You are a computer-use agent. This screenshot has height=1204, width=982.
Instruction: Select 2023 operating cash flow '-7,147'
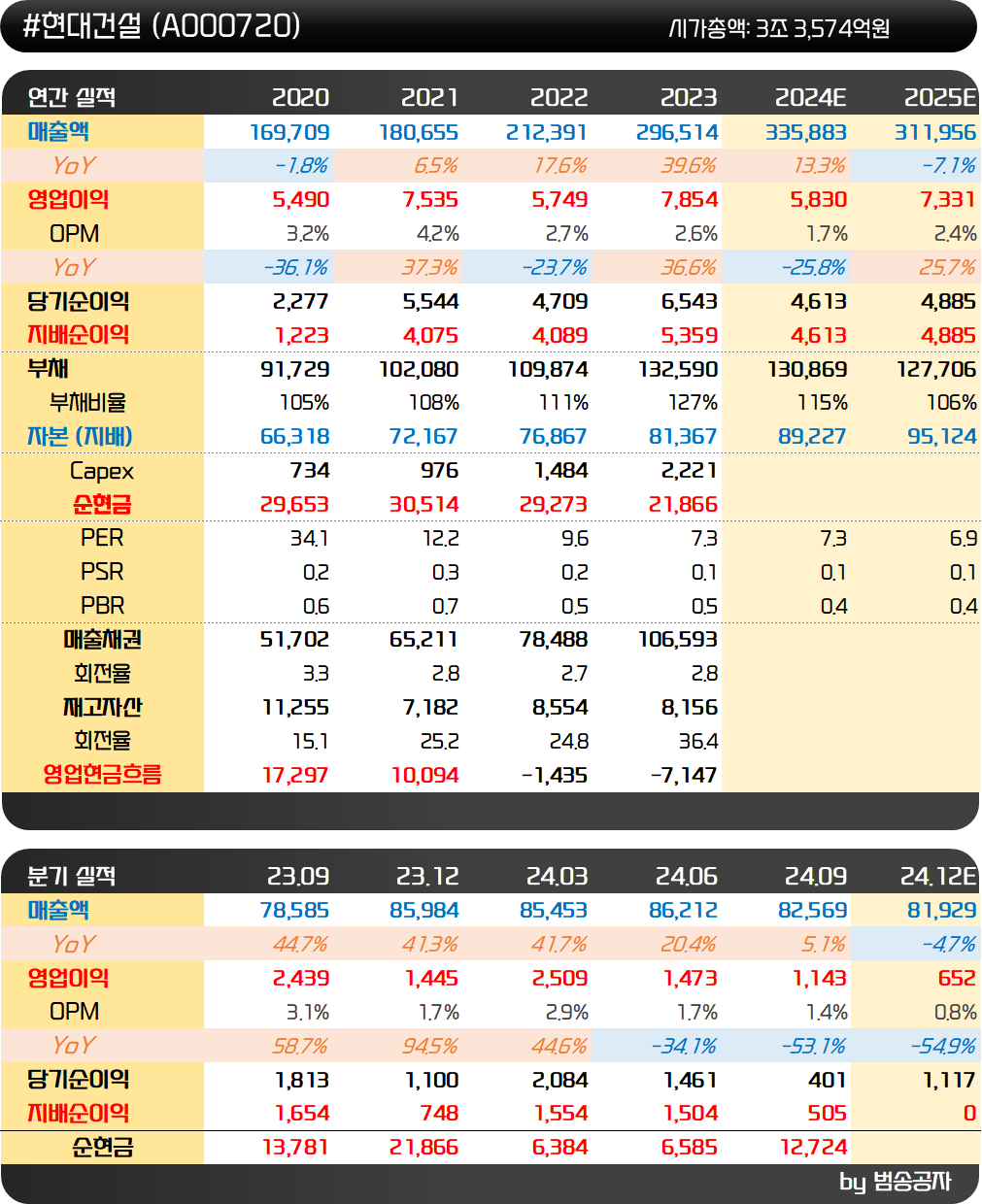click(x=683, y=775)
